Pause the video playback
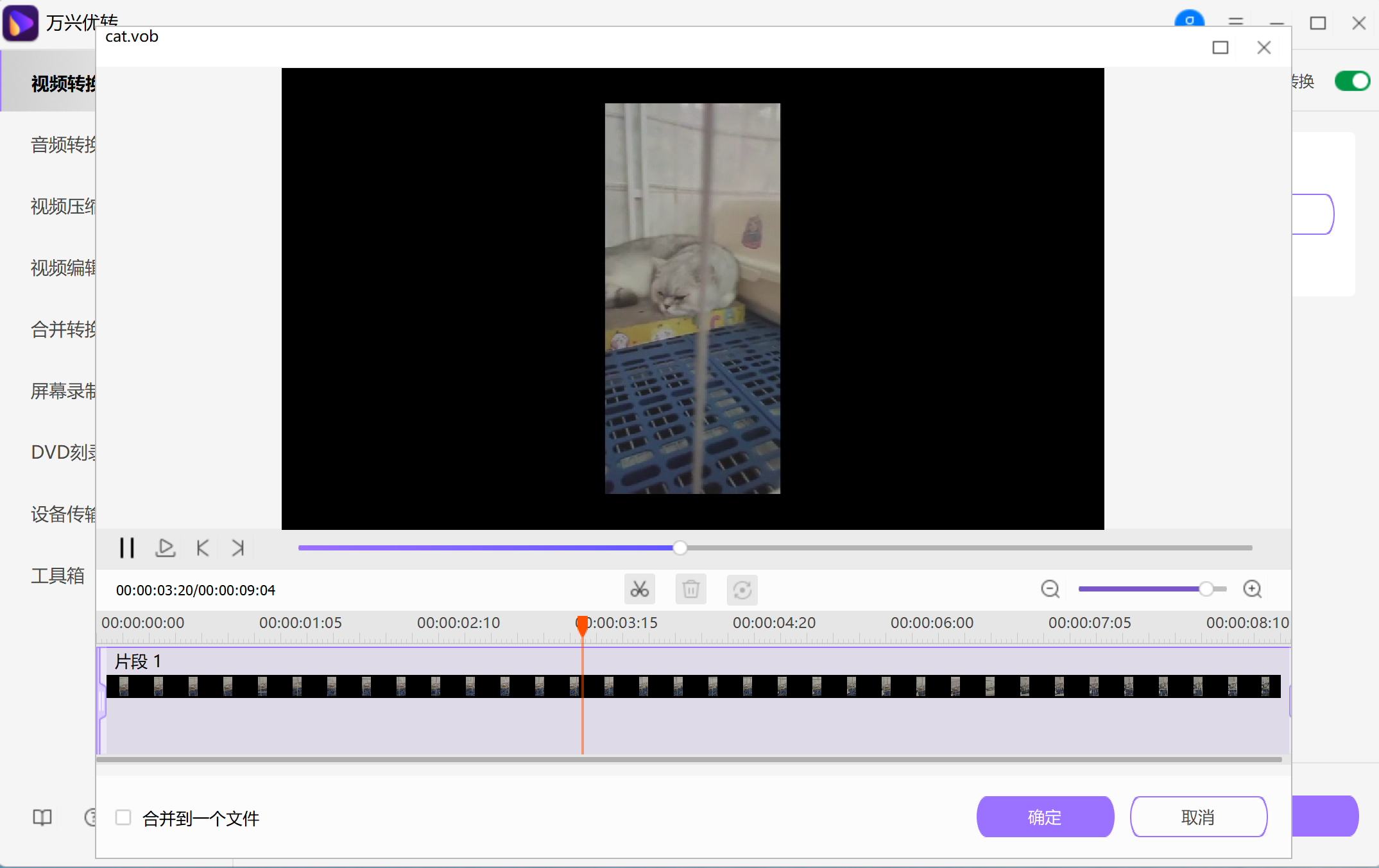This screenshot has width=1379, height=868. point(126,547)
